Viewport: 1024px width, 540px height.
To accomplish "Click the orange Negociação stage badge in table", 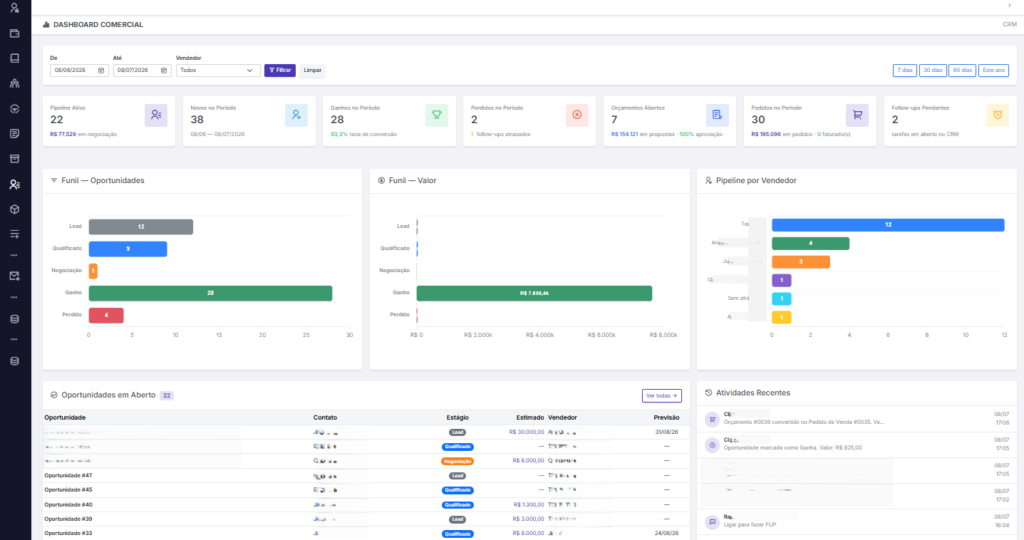I will (457, 462).
